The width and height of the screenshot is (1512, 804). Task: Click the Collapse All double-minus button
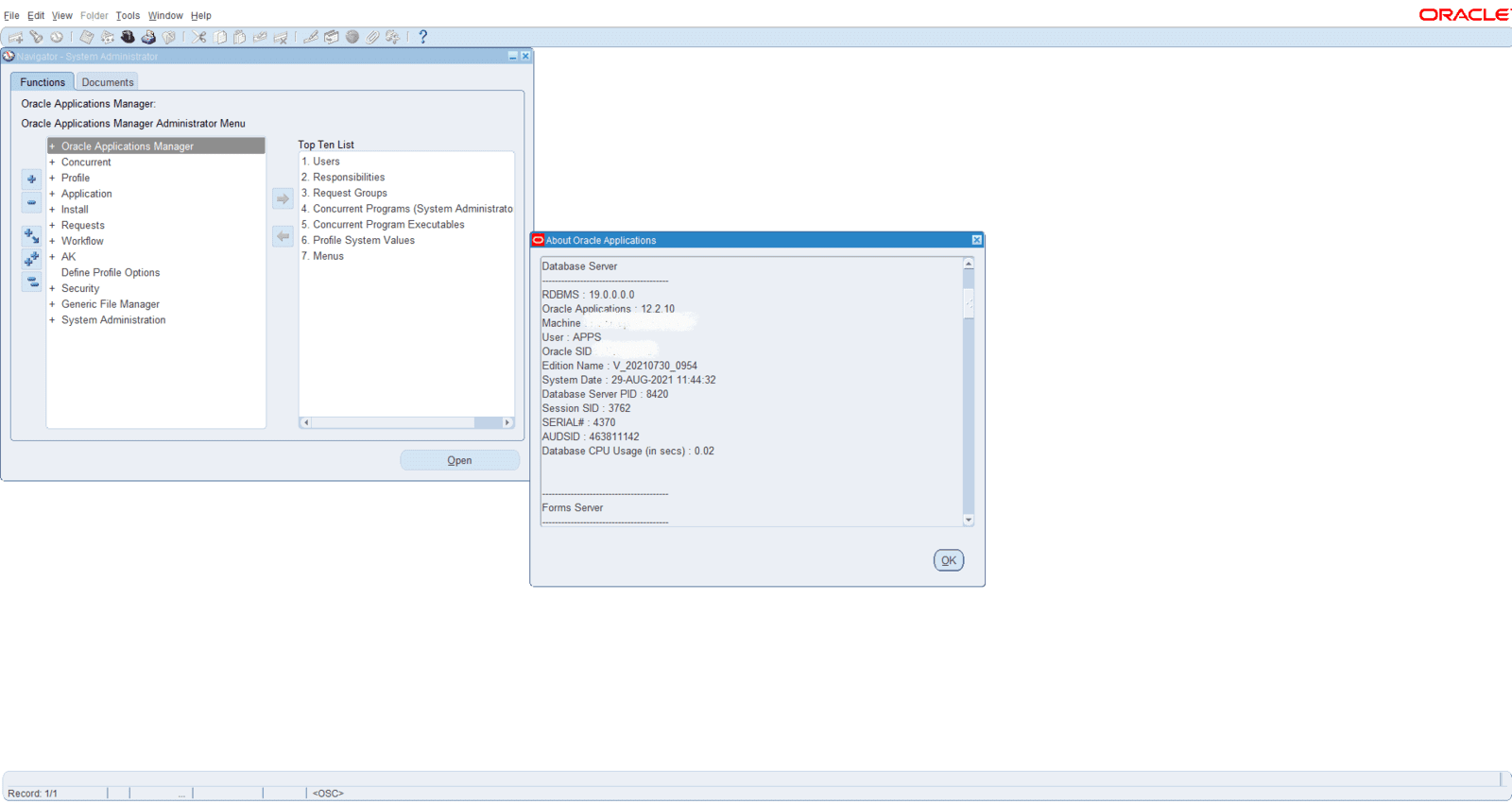tap(31, 282)
